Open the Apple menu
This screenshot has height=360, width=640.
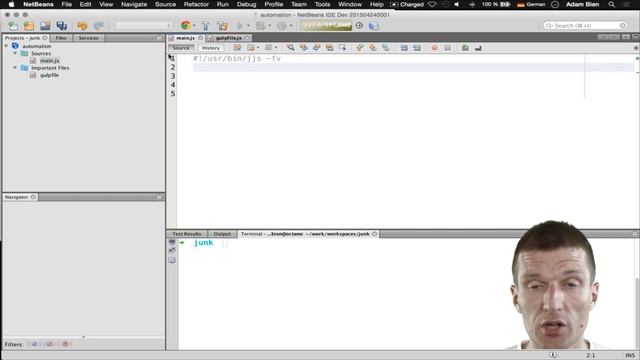coord(11,4)
